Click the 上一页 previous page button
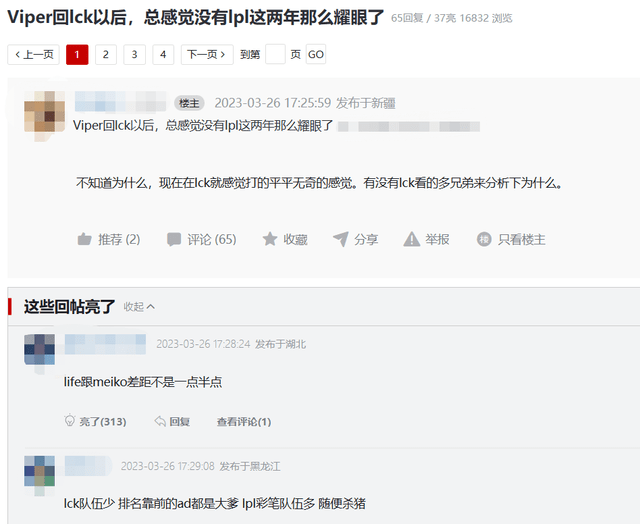Image resolution: width=640 pixels, height=524 pixels. [x=33, y=54]
